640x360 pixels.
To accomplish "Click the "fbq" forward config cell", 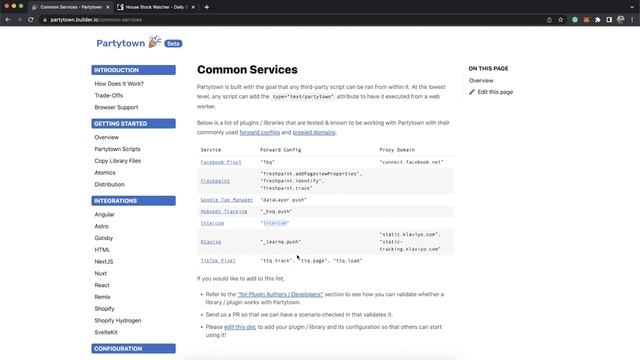I will pos(267,162).
